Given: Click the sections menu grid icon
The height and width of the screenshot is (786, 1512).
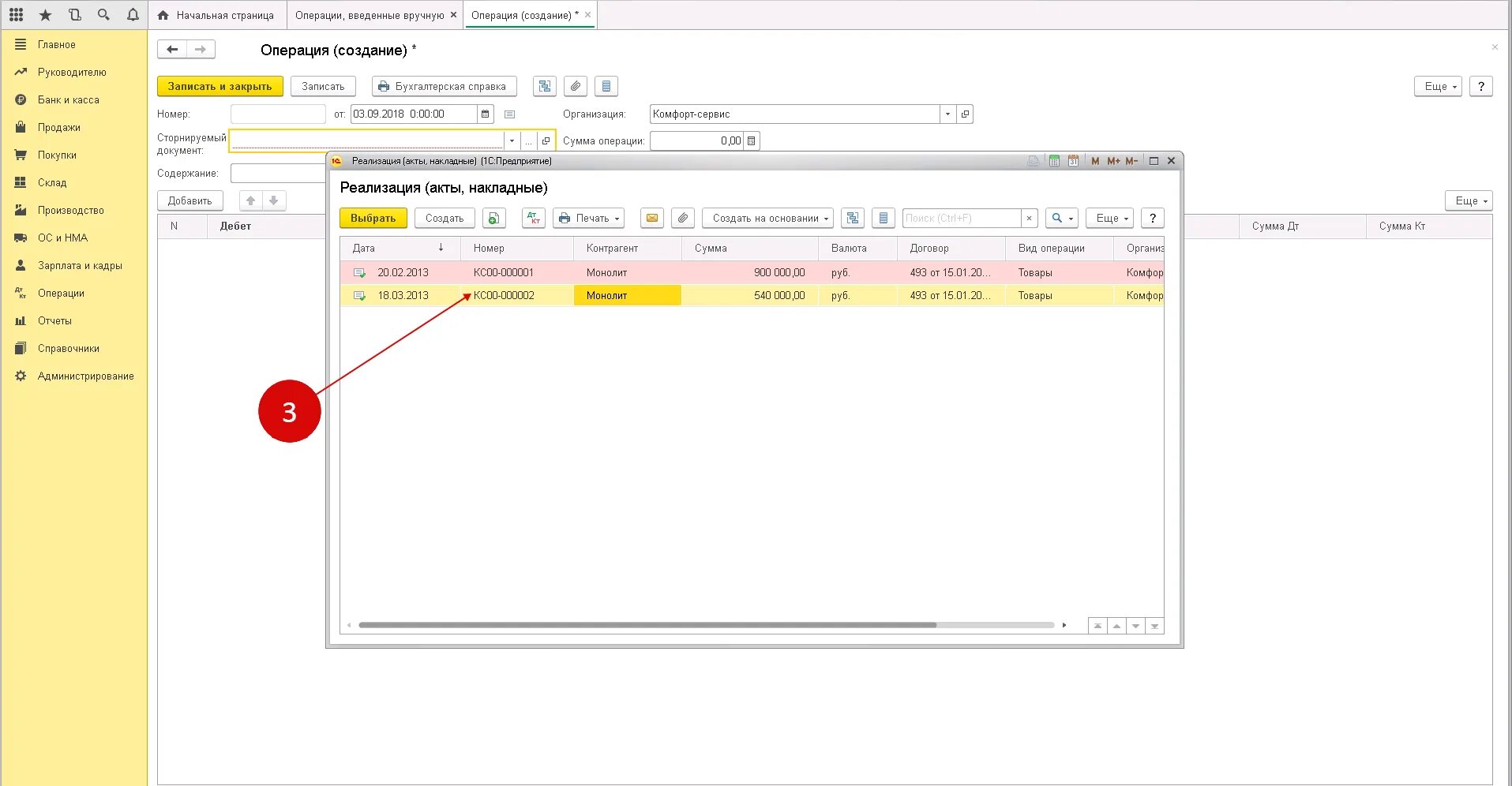Looking at the screenshot, I should [x=16, y=15].
